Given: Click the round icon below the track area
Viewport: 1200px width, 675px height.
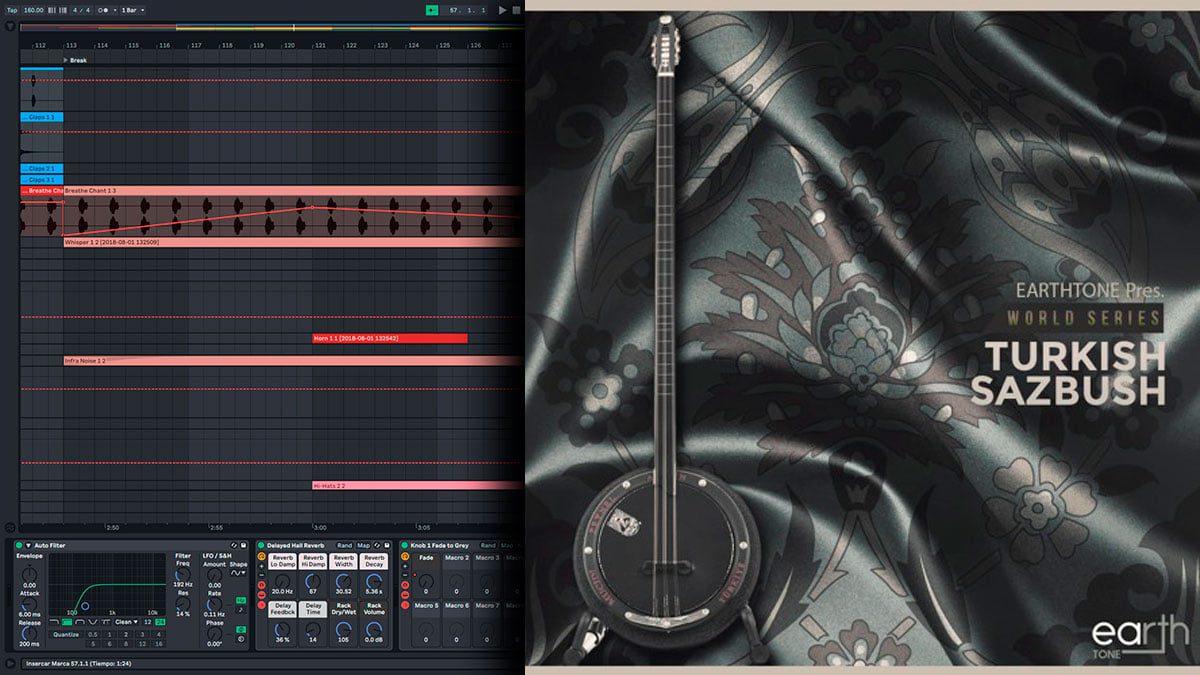Looking at the screenshot, I should (10, 527).
